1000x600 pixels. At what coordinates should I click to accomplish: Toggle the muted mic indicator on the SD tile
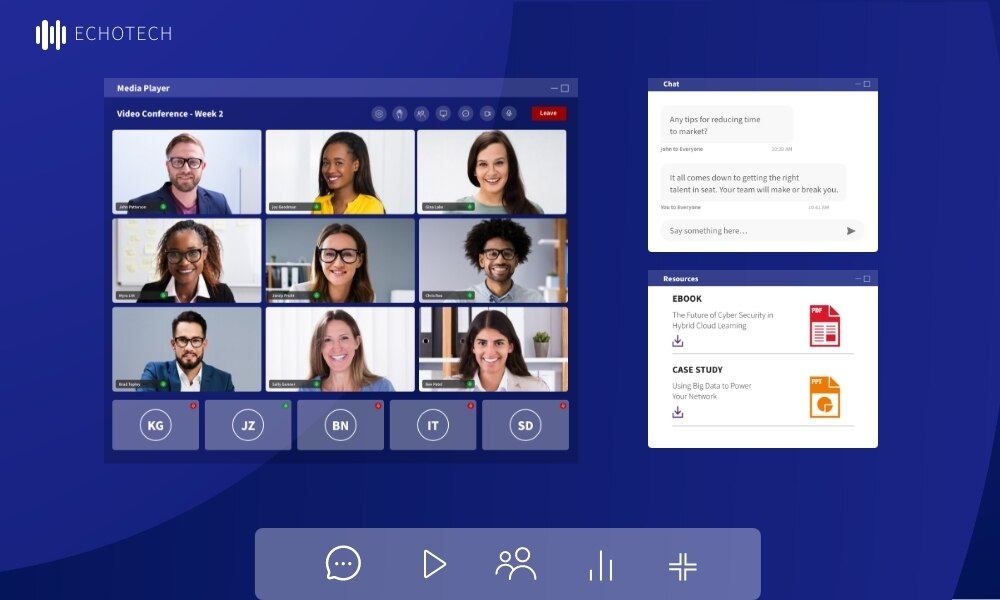562,406
